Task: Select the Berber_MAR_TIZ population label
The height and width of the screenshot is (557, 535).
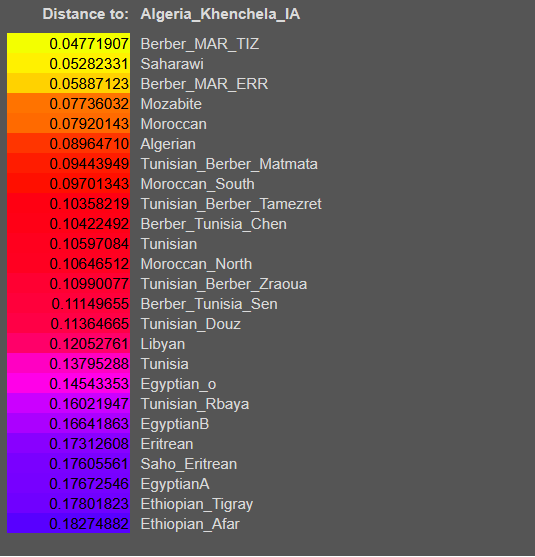Action: click(x=200, y=44)
